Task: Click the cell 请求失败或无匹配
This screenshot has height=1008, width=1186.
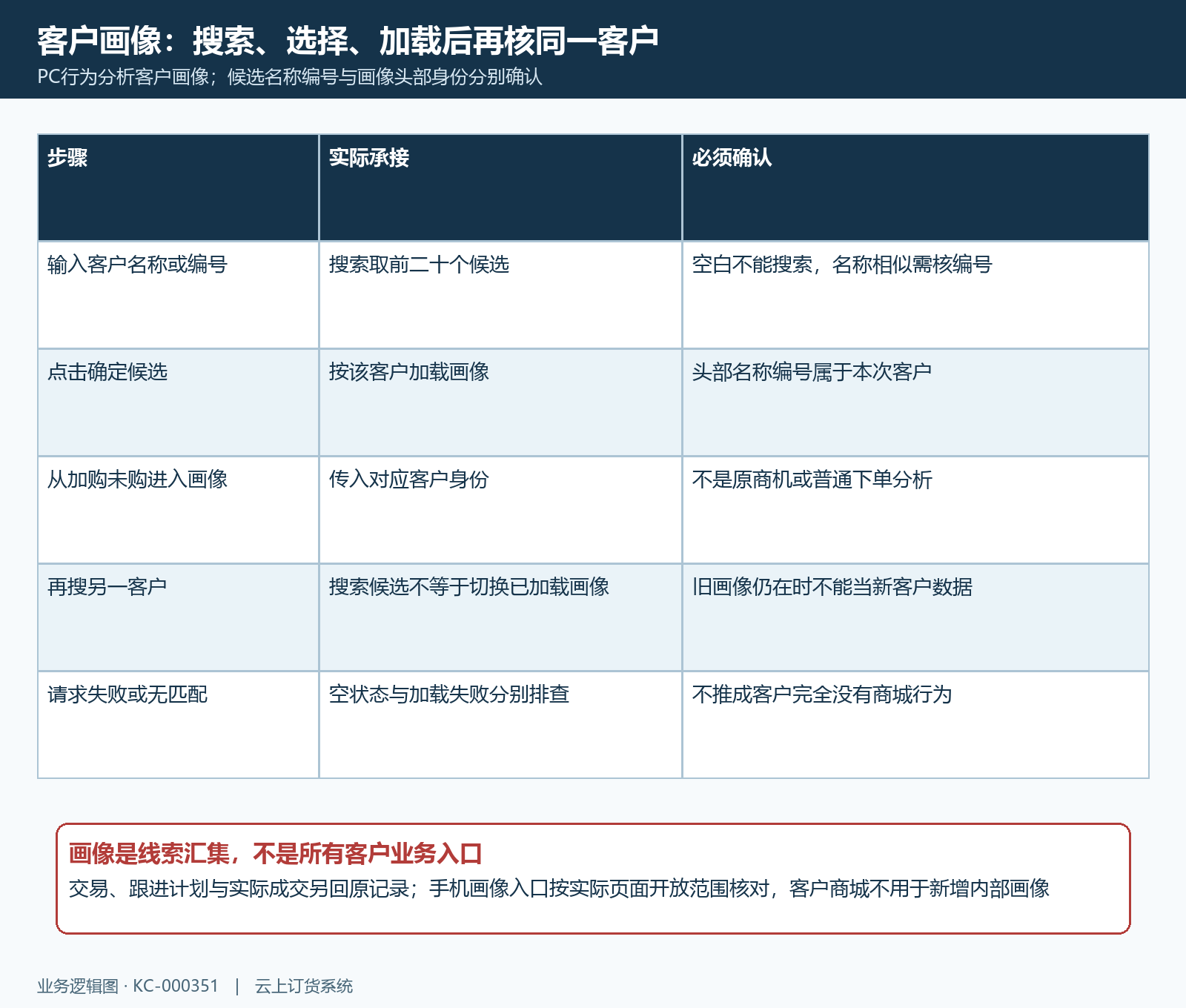Action: click(x=178, y=725)
